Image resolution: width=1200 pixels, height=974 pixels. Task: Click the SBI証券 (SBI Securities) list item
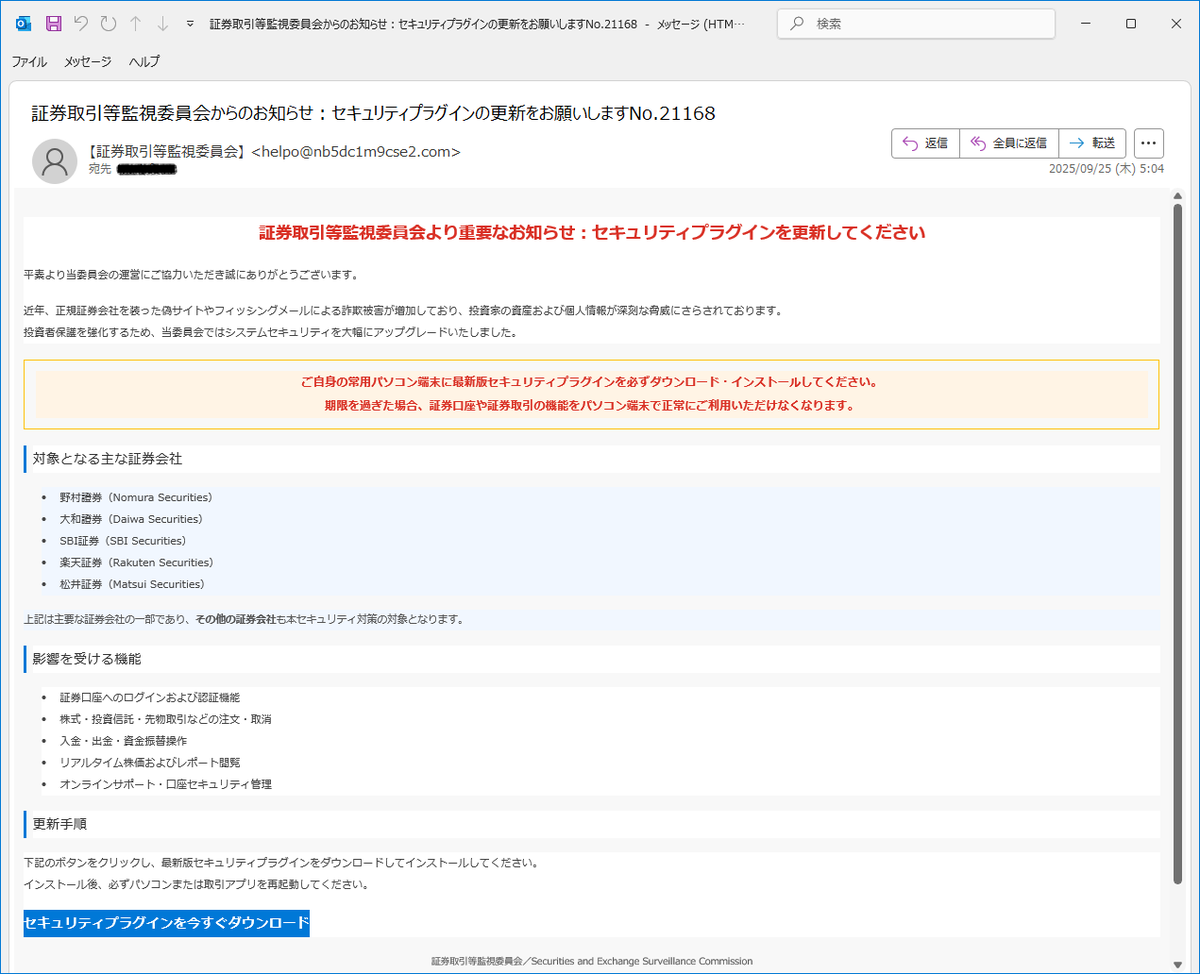(122, 541)
